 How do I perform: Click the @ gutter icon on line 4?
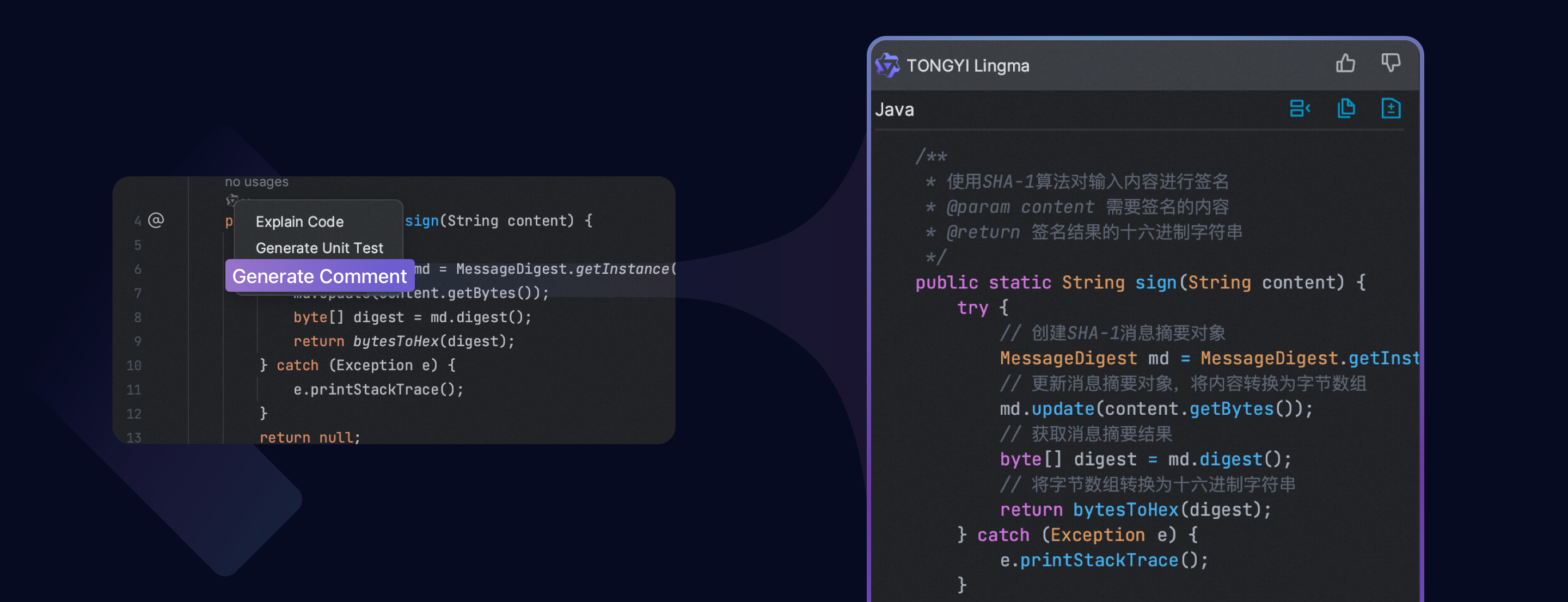(x=156, y=220)
